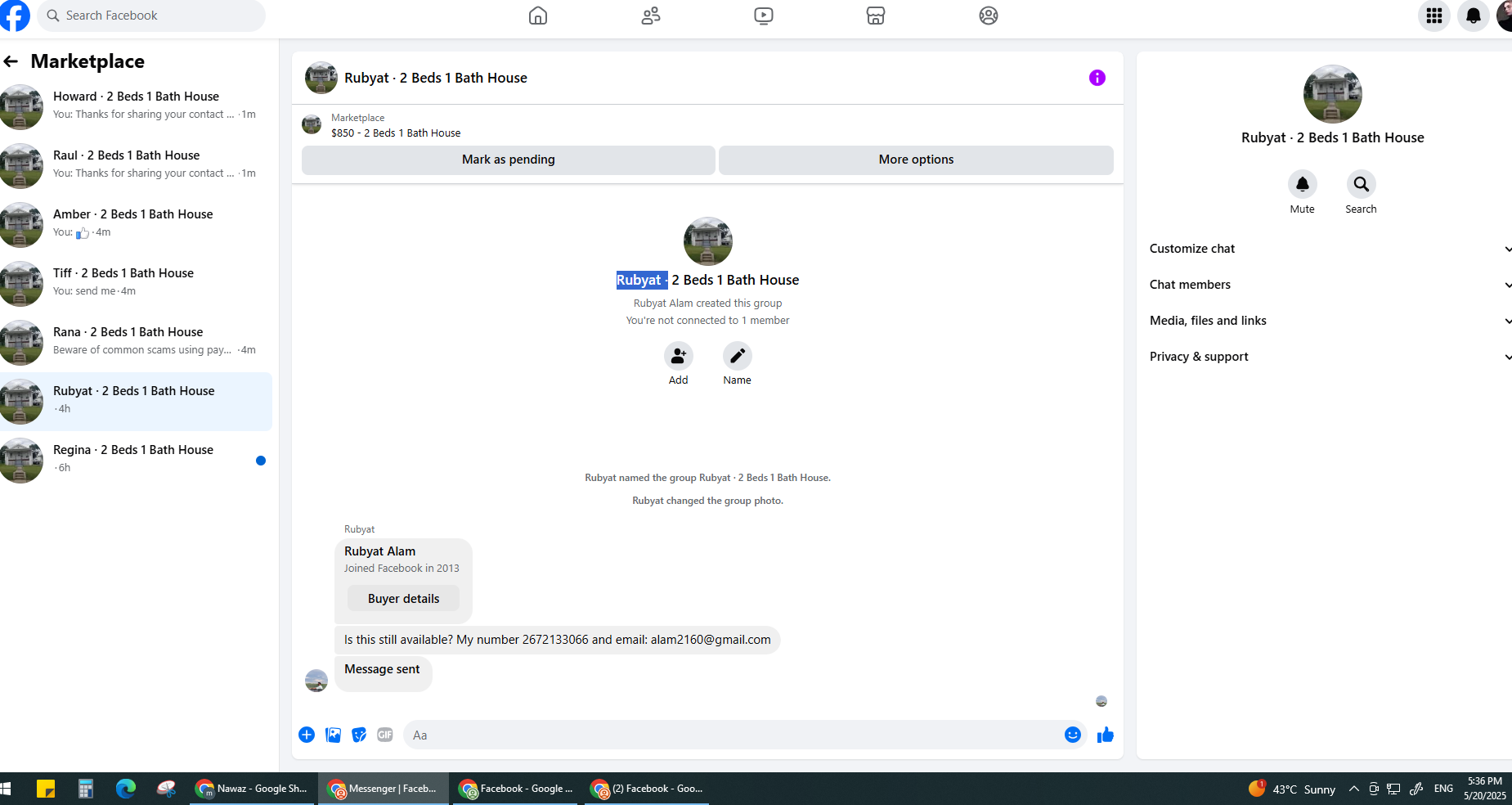Open more actions plus icon
The width and height of the screenshot is (1512, 805).
(307, 735)
